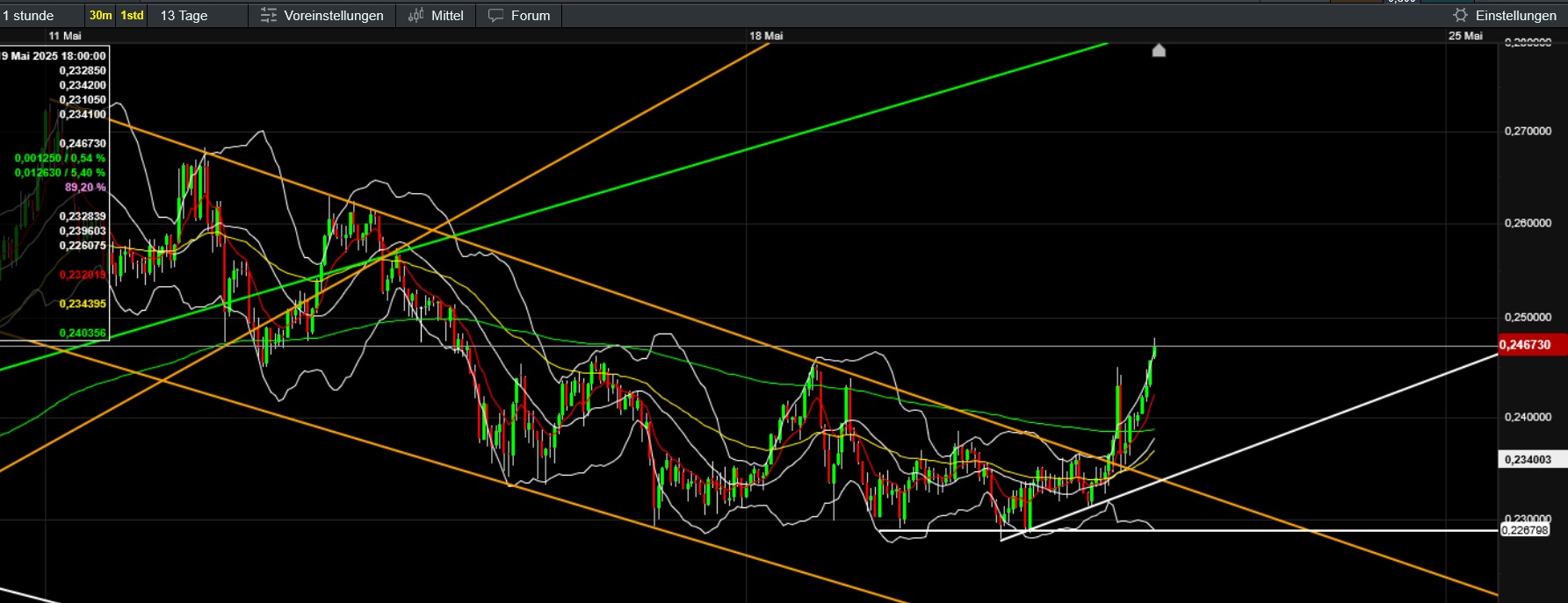Click the value 0,226075 in data box
The height and width of the screenshot is (603, 1568).
point(83,246)
